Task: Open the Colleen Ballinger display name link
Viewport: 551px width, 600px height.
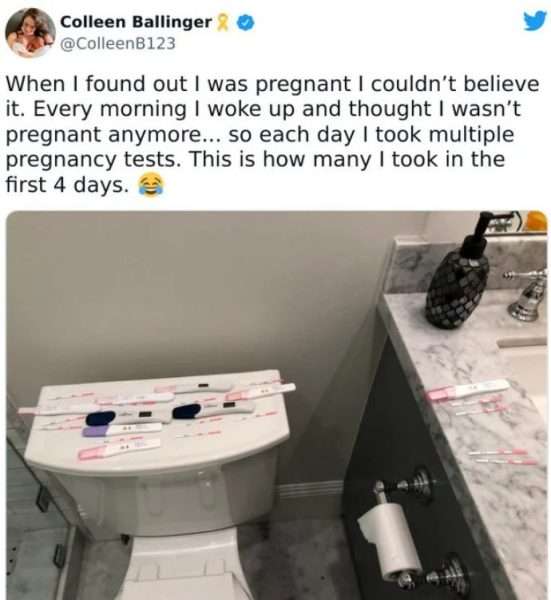Action: tap(136, 22)
